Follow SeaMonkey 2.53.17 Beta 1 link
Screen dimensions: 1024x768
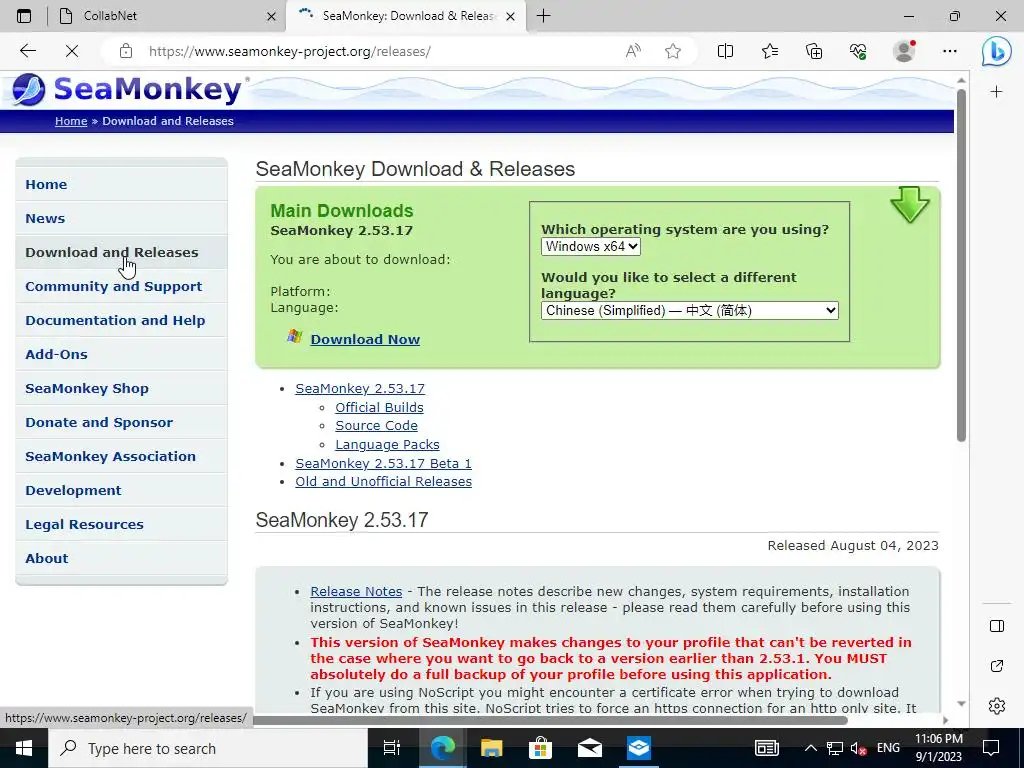383,464
